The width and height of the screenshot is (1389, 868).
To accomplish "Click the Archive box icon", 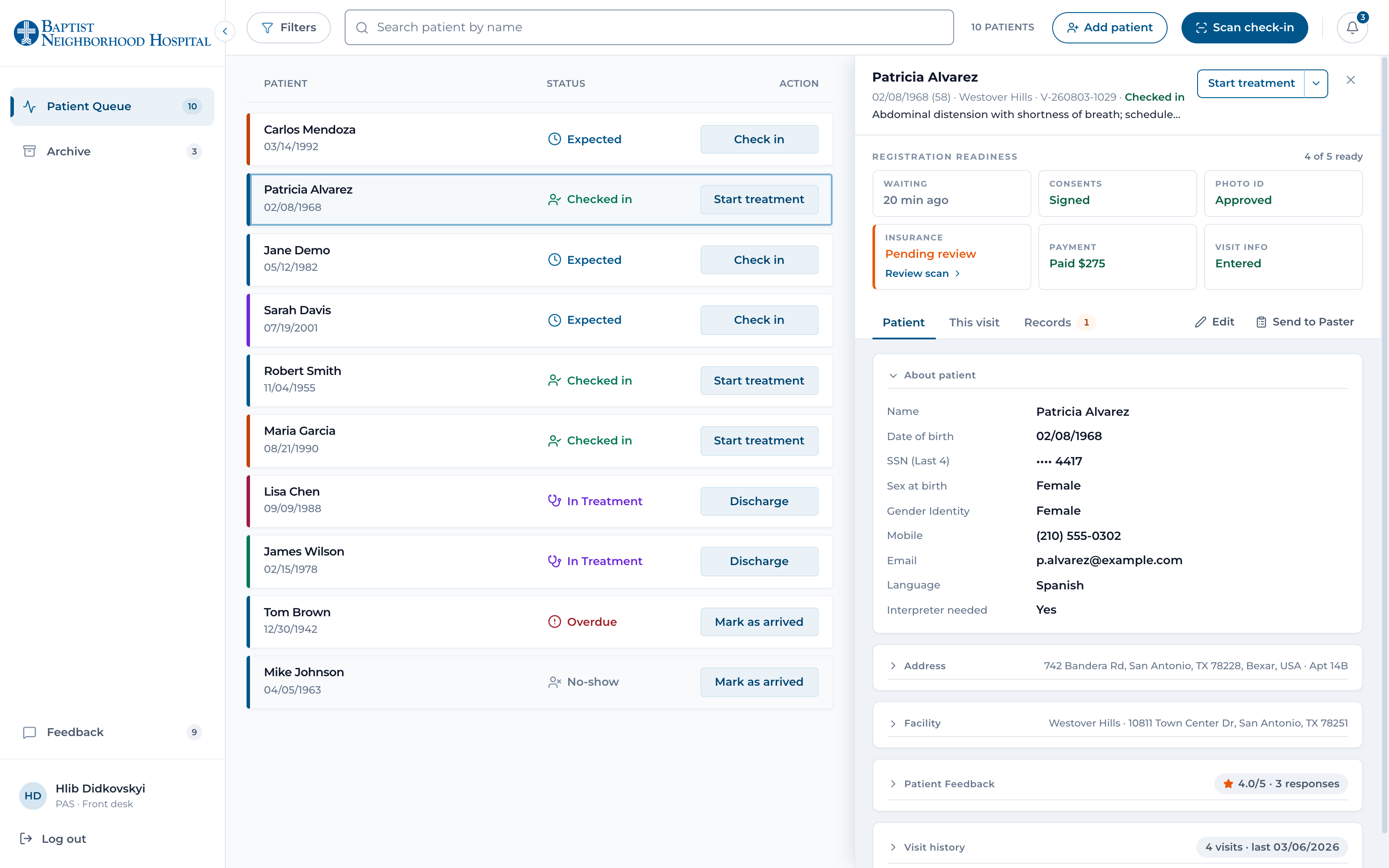I will coord(29,151).
